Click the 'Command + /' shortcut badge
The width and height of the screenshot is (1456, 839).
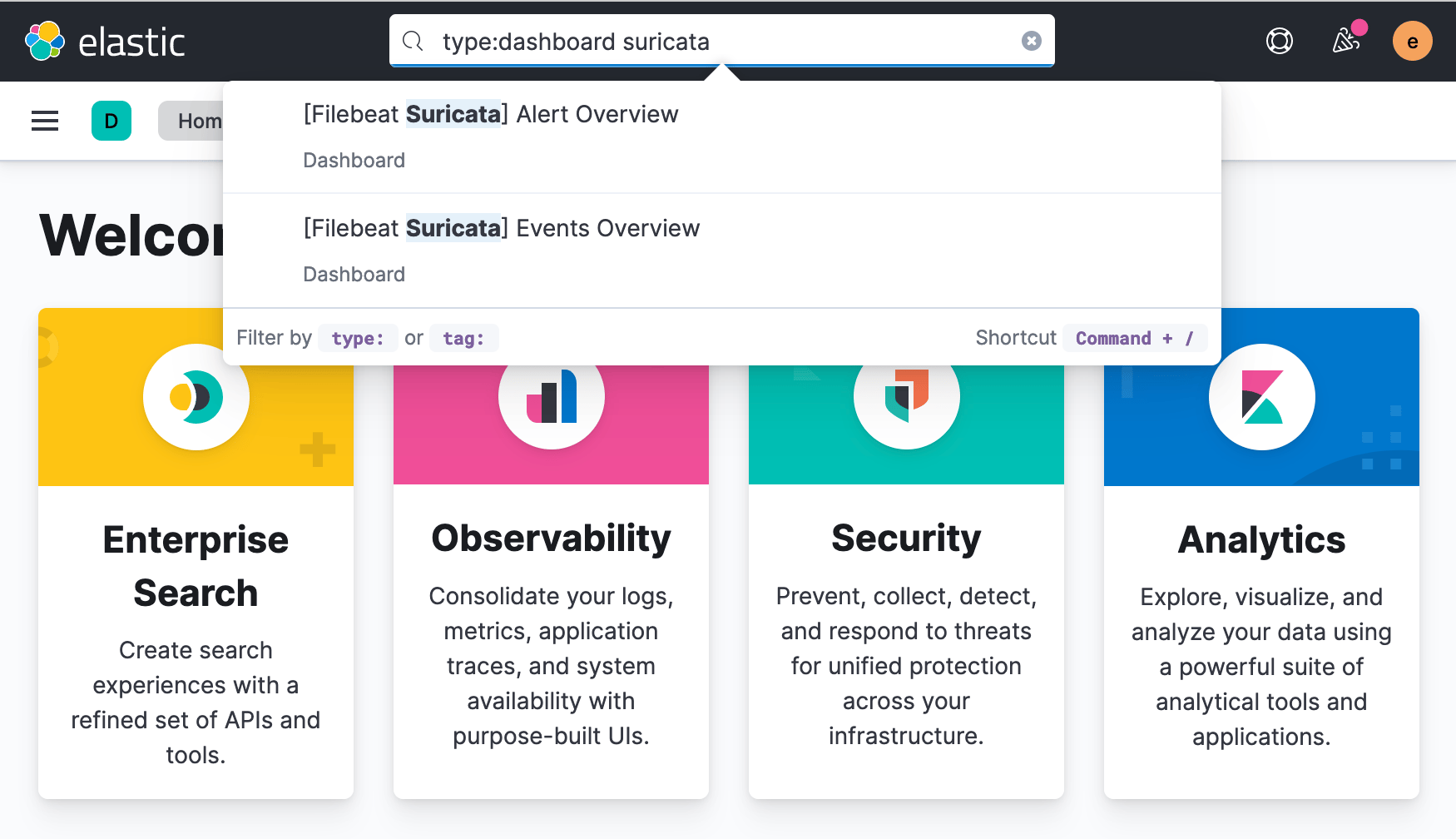click(x=1135, y=338)
